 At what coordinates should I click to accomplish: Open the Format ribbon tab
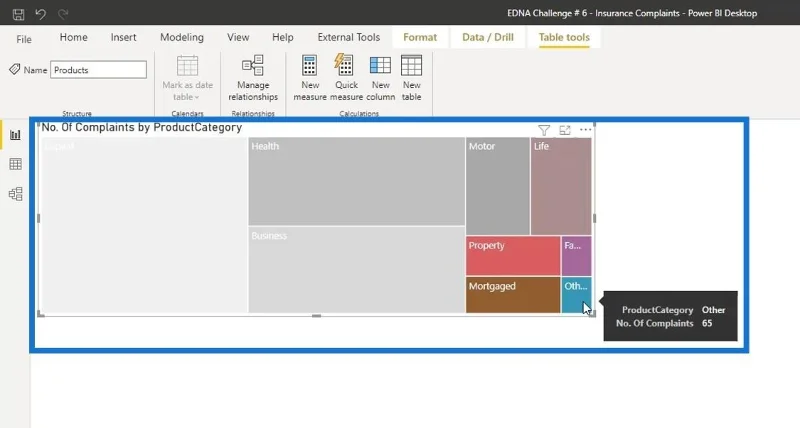pyautogui.click(x=420, y=37)
